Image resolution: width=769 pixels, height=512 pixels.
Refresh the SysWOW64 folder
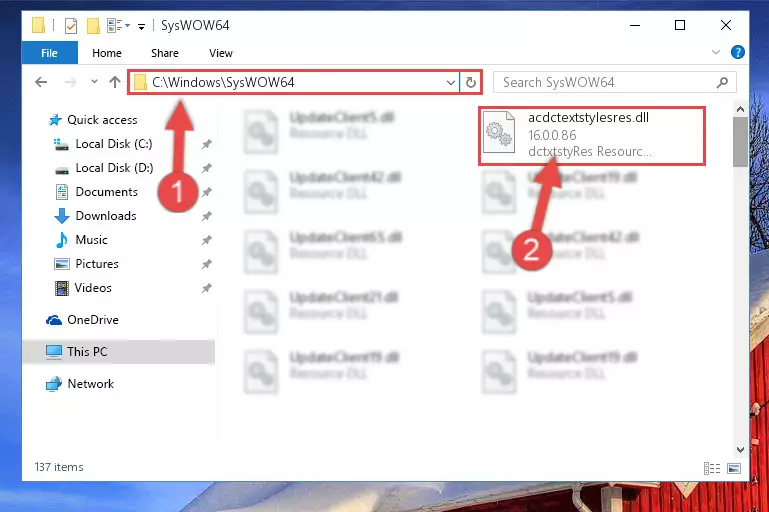(x=471, y=82)
